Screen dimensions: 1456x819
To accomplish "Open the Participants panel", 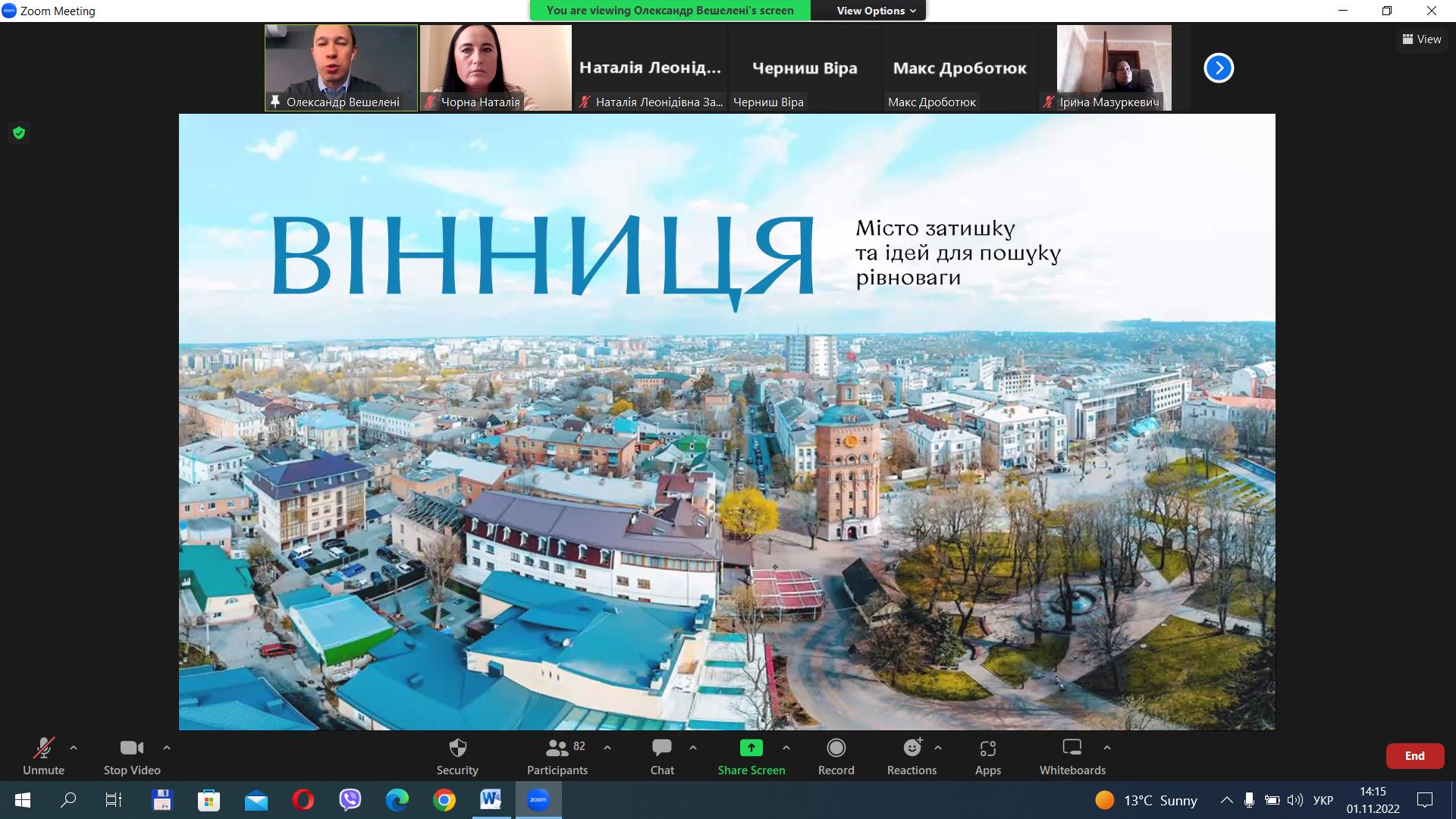I will 557,756.
